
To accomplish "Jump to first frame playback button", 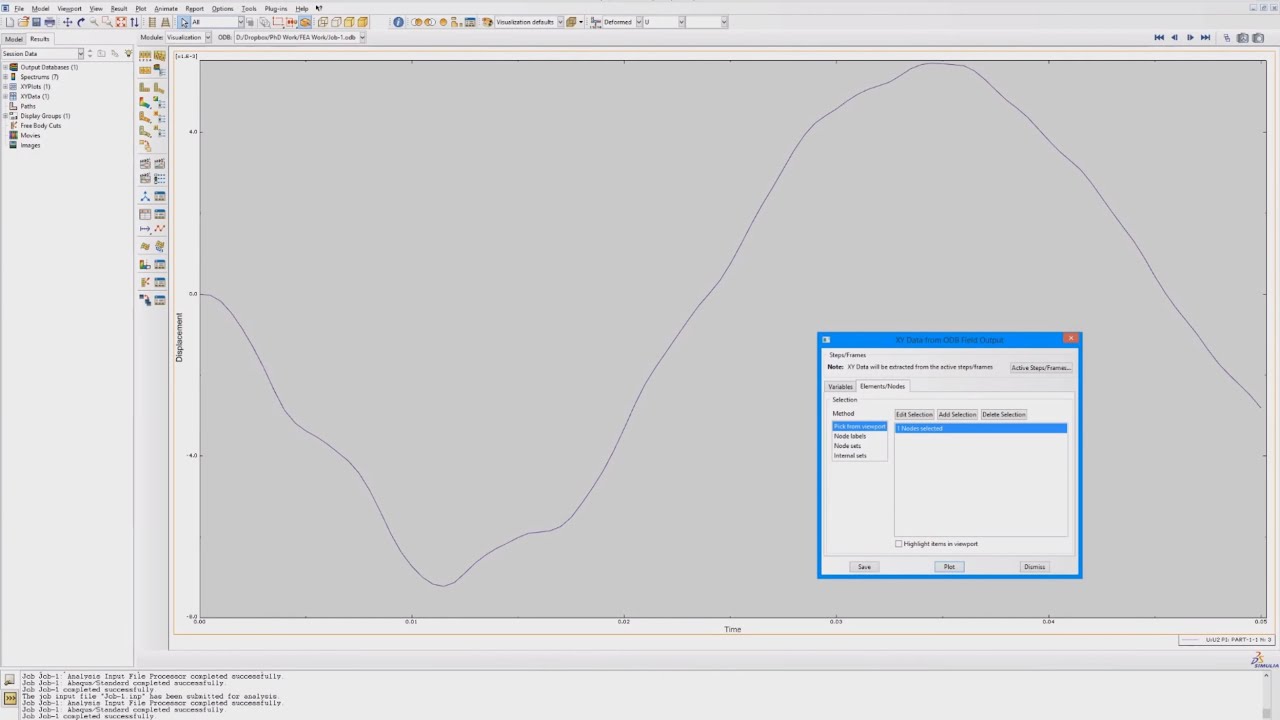I will click(1159, 38).
